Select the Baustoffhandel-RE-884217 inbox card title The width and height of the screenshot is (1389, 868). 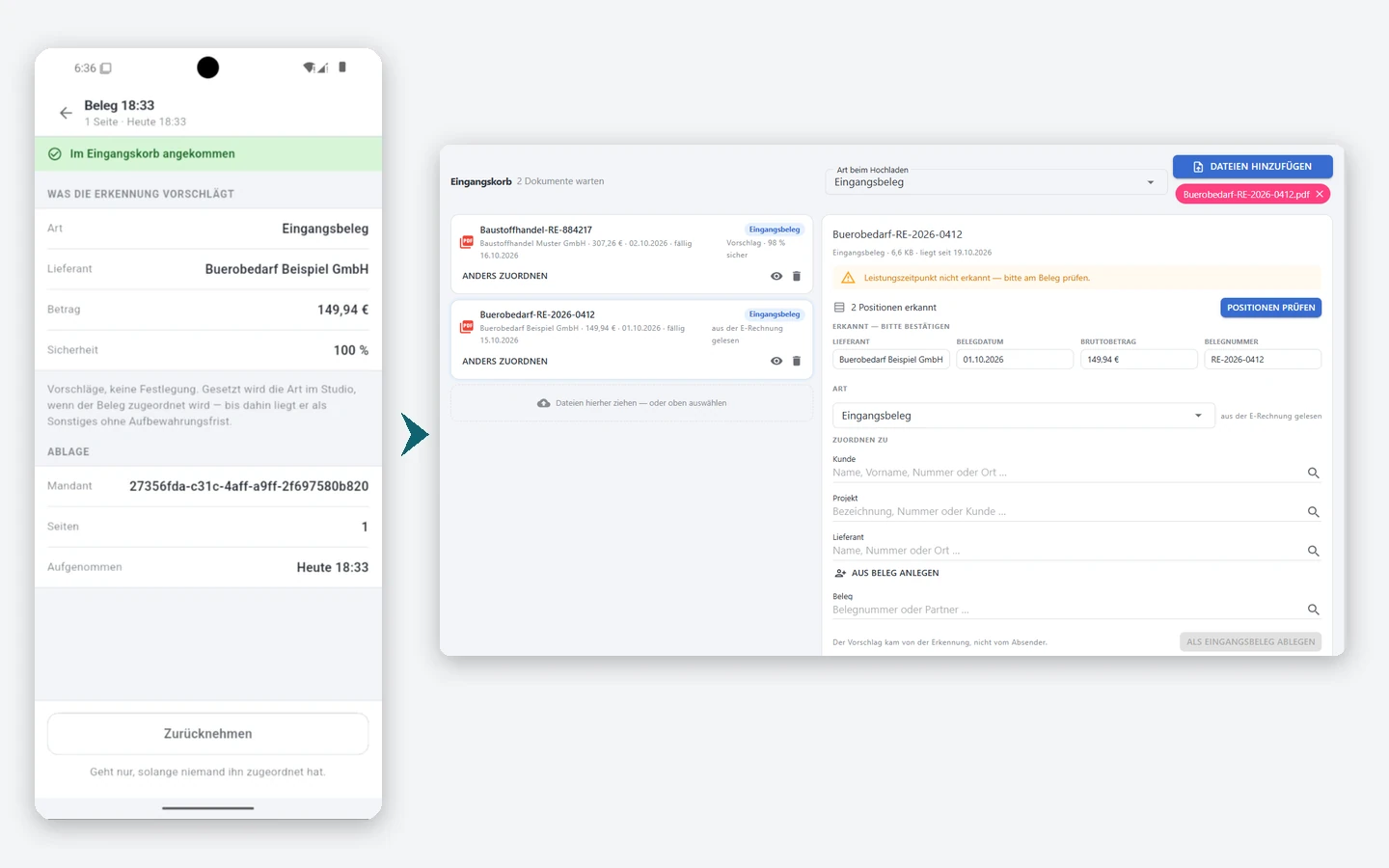click(536, 230)
